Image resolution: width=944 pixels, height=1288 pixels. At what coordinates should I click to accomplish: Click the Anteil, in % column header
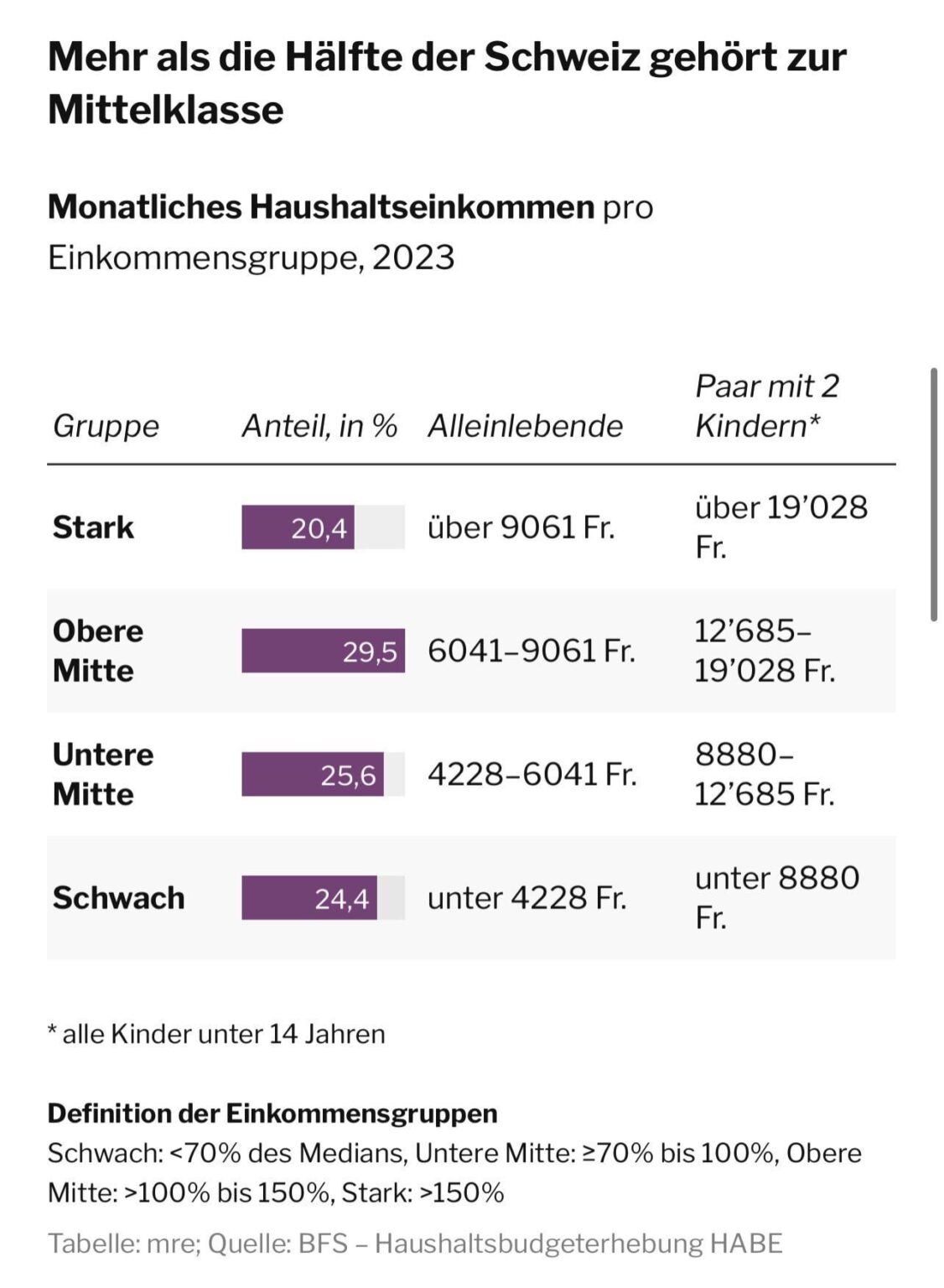(x=319, y=426)
